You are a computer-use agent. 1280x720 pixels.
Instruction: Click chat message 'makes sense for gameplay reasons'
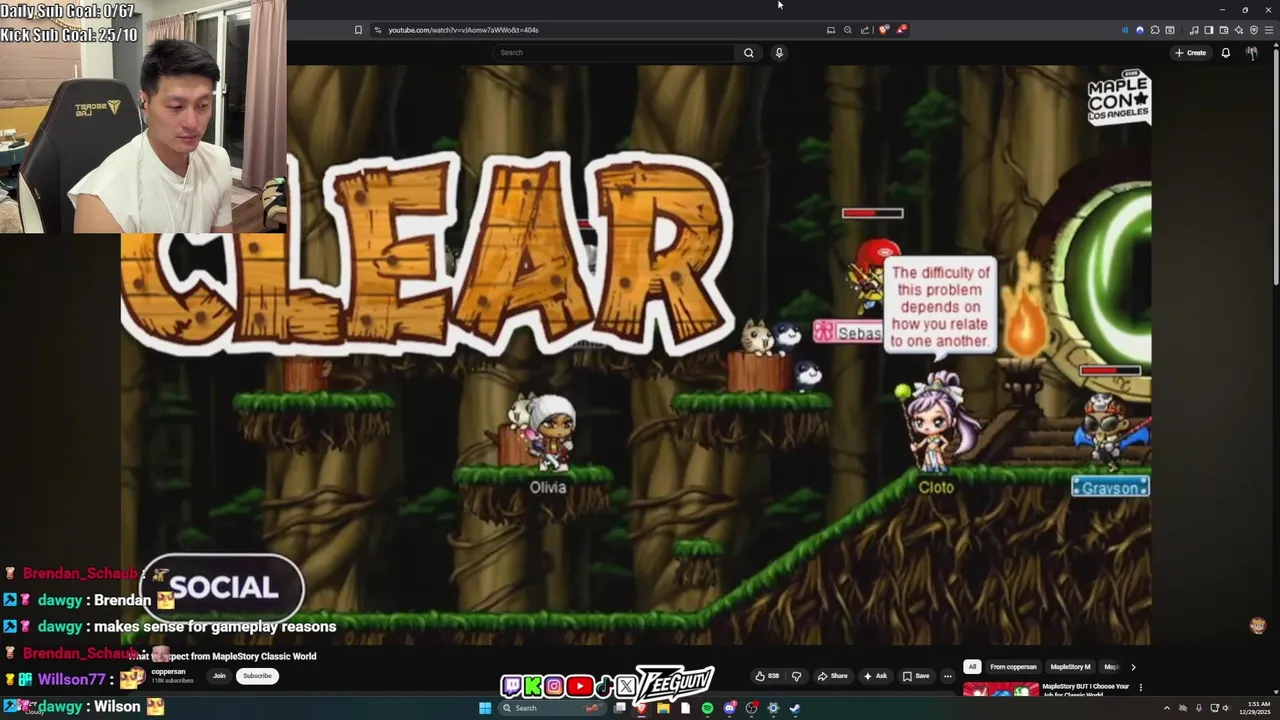(x=215, y=626)
